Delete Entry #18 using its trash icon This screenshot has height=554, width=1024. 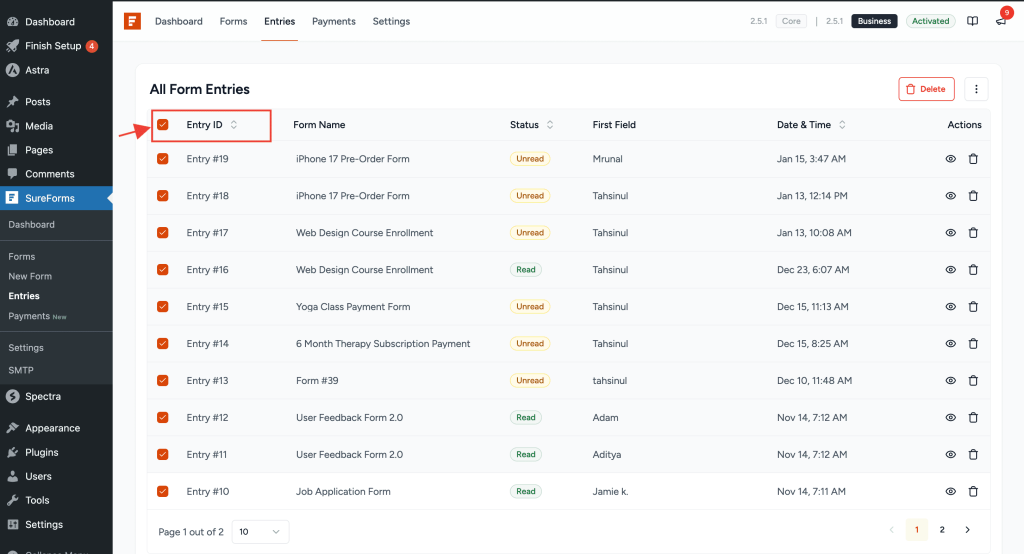(973, 196)
